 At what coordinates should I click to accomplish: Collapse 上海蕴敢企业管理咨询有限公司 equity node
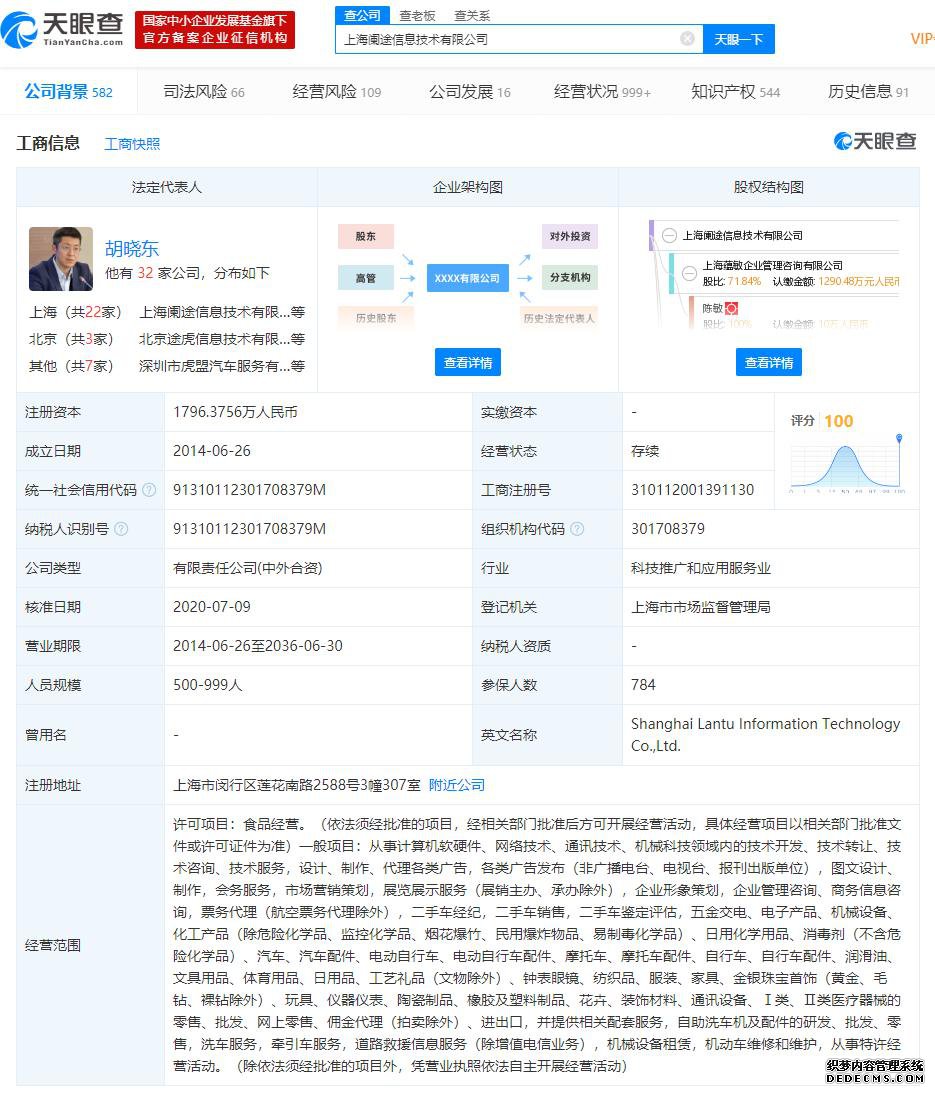tap(690, 273)
